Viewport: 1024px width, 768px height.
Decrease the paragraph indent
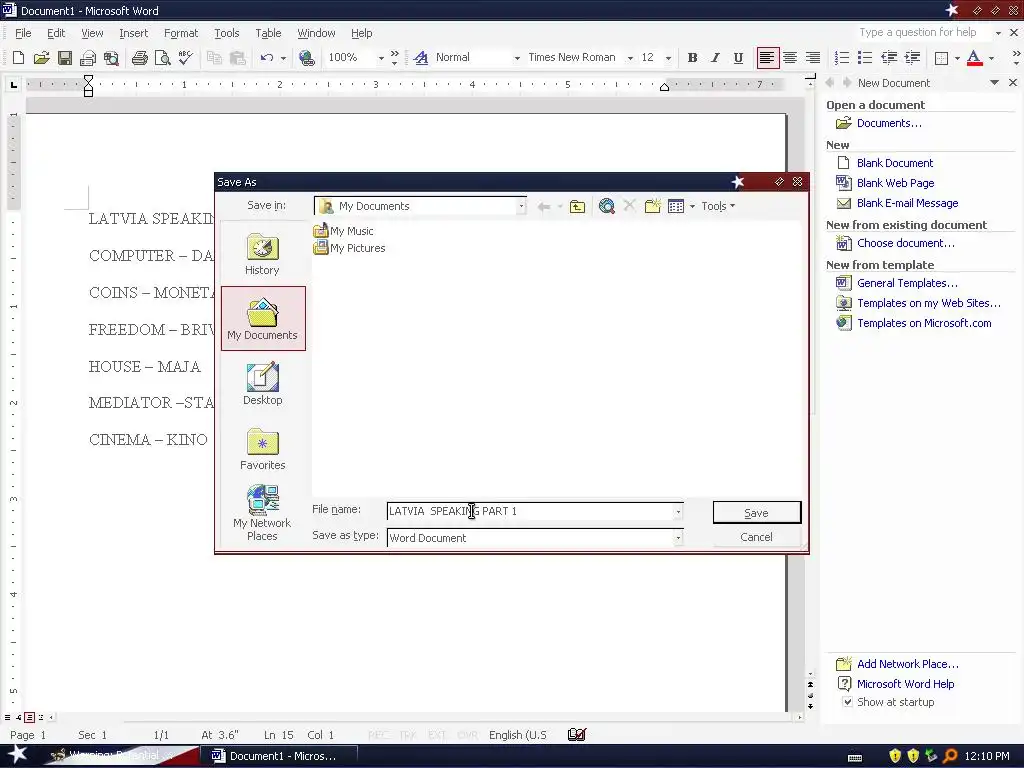889,58
